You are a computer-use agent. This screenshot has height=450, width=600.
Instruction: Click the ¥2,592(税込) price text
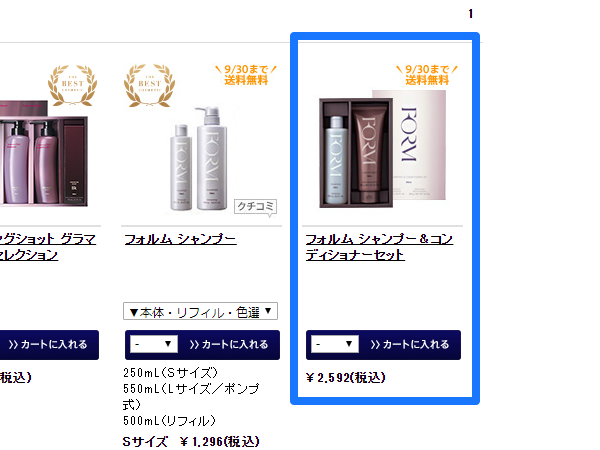click(346, 378)
